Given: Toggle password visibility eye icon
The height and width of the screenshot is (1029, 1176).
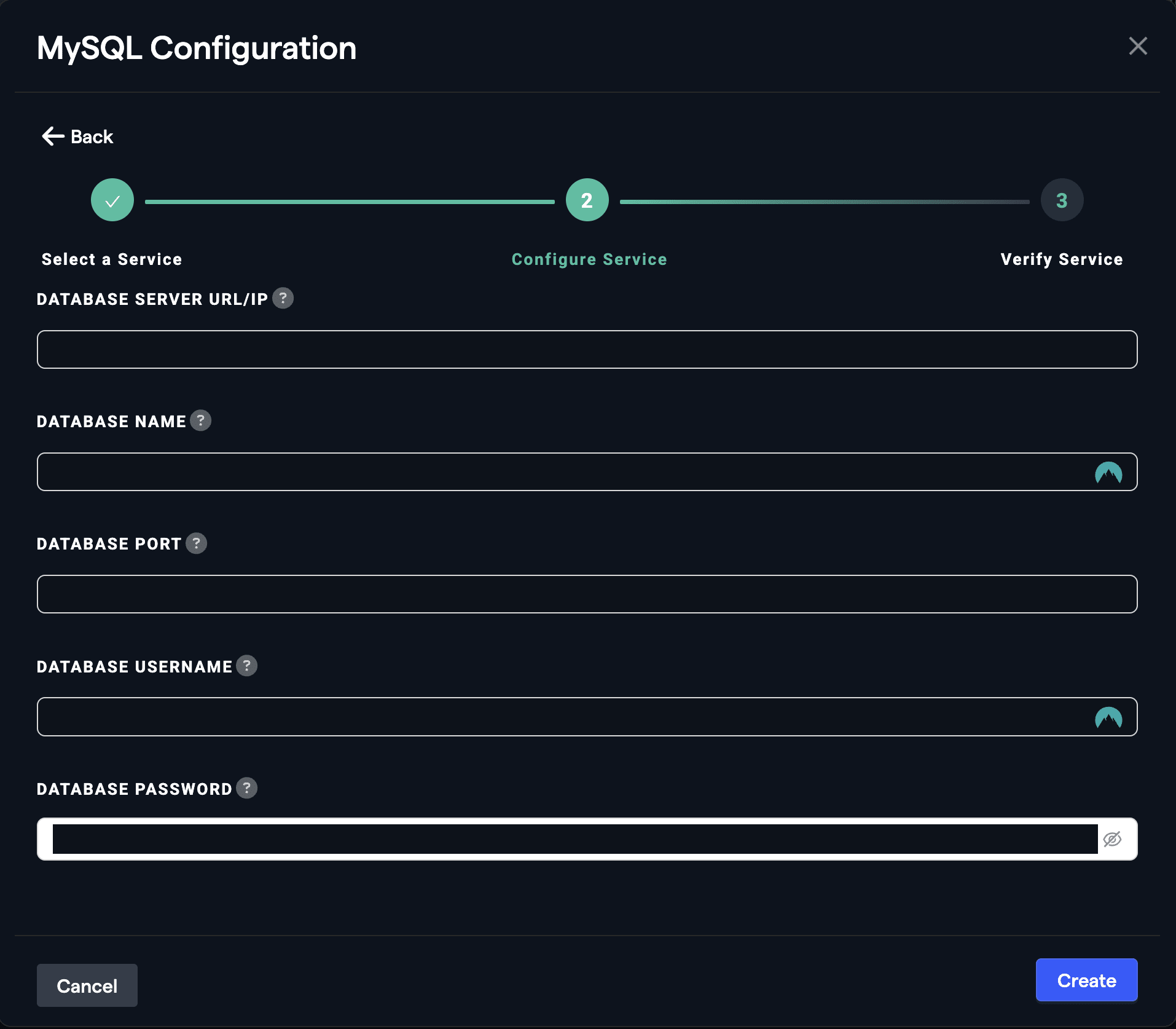Looking at the screenshot, I should [x=1112, y=839].
